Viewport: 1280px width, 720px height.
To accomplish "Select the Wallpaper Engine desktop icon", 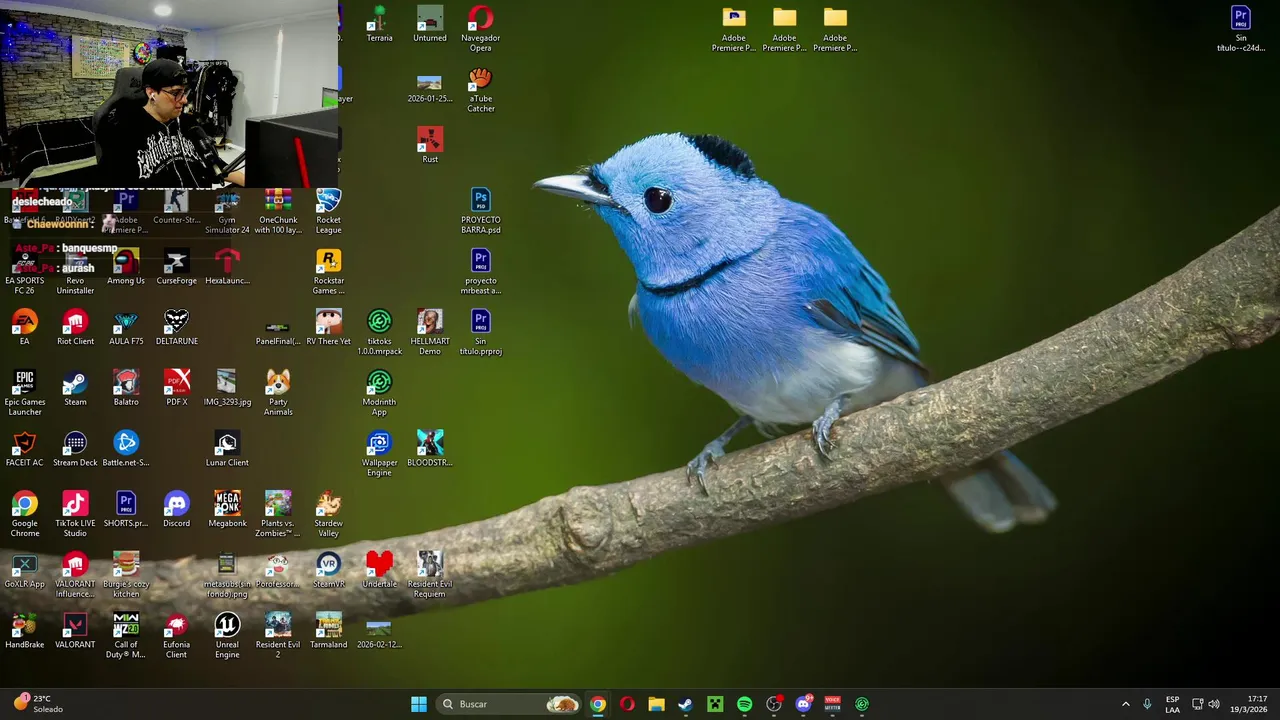I will [x=379, y=454].
